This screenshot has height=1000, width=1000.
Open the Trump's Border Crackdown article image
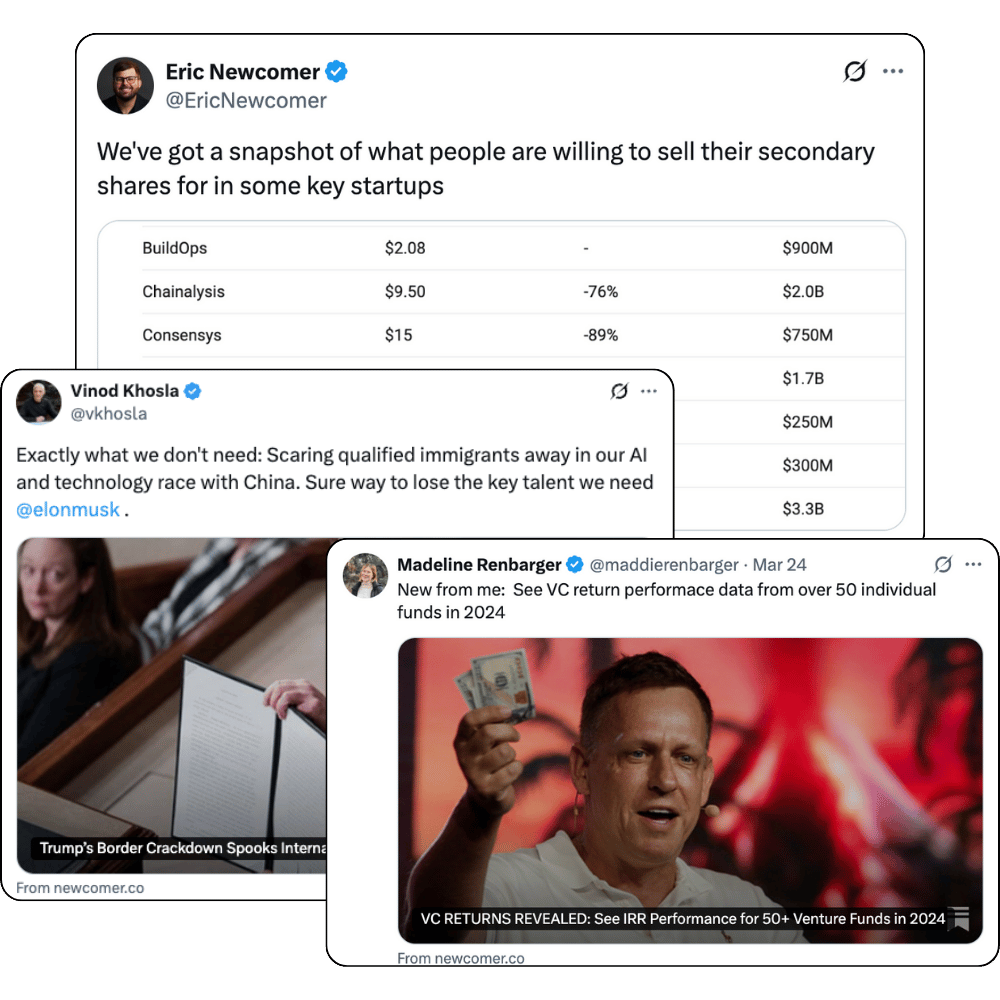tap(170, 700)
